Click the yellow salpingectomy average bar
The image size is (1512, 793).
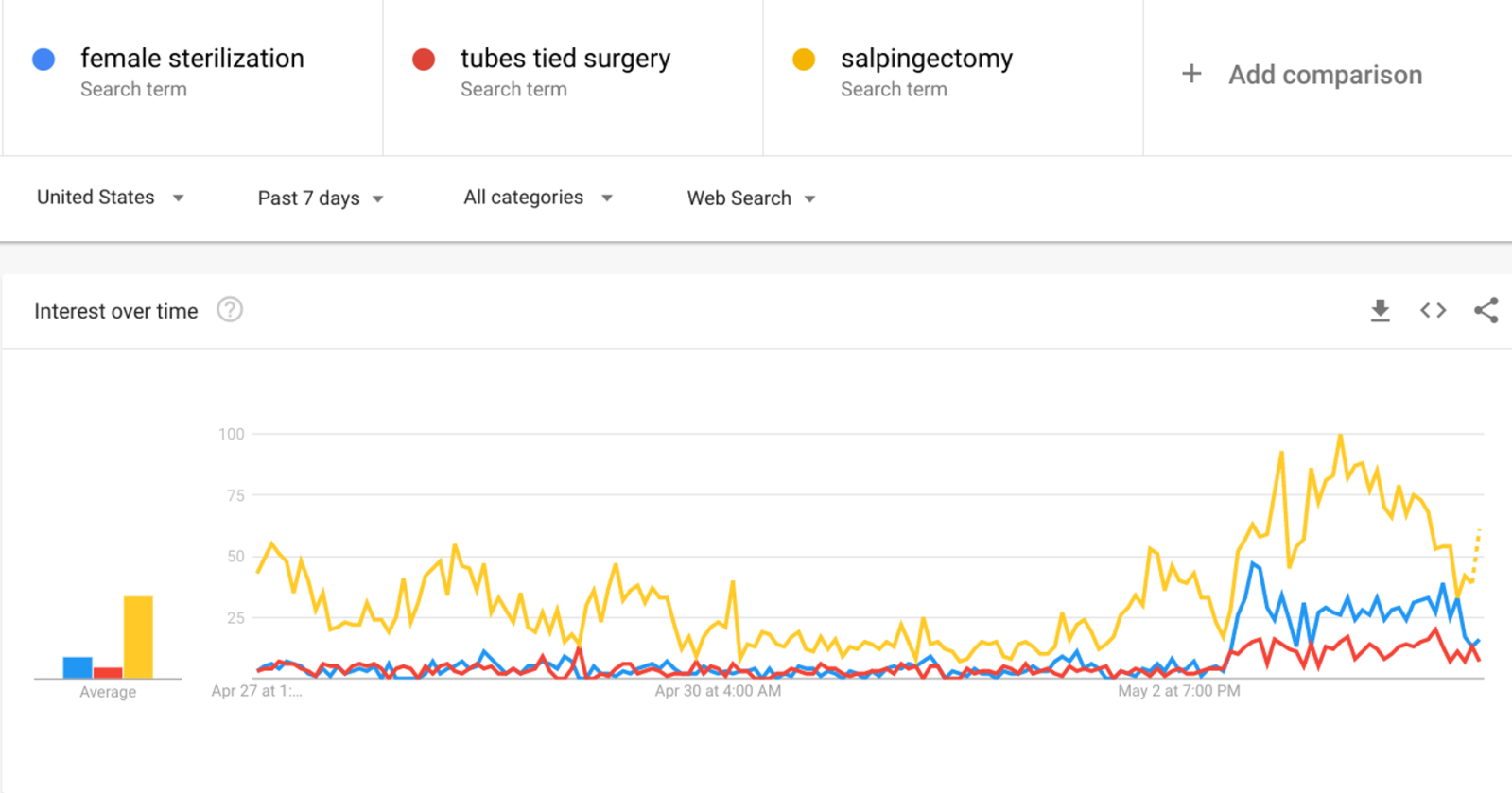[x=138, y=637]
